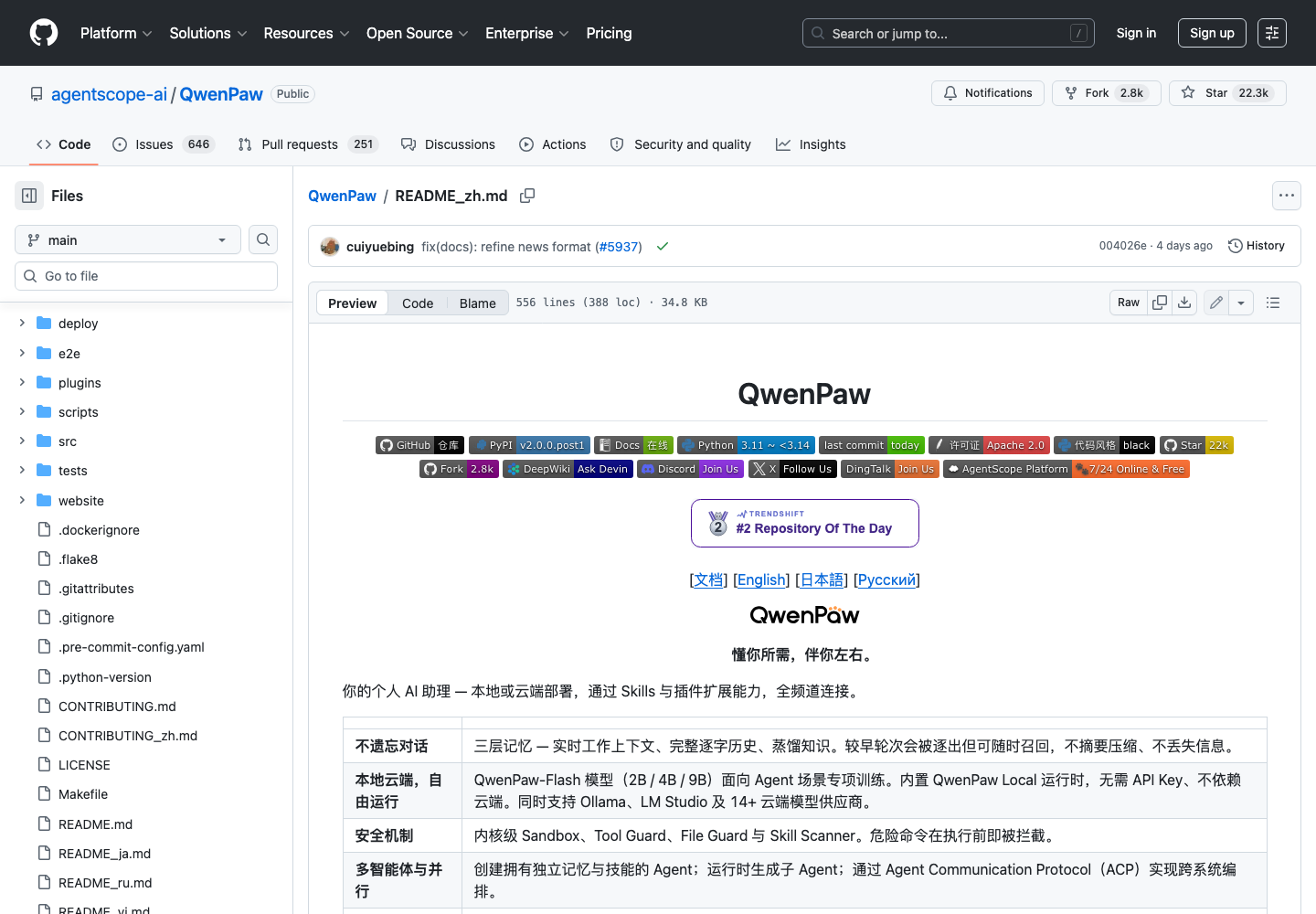The height and width of the screenshot is (914, 1316).
Task: Download the raw file icon
Action: [1184, 303]
